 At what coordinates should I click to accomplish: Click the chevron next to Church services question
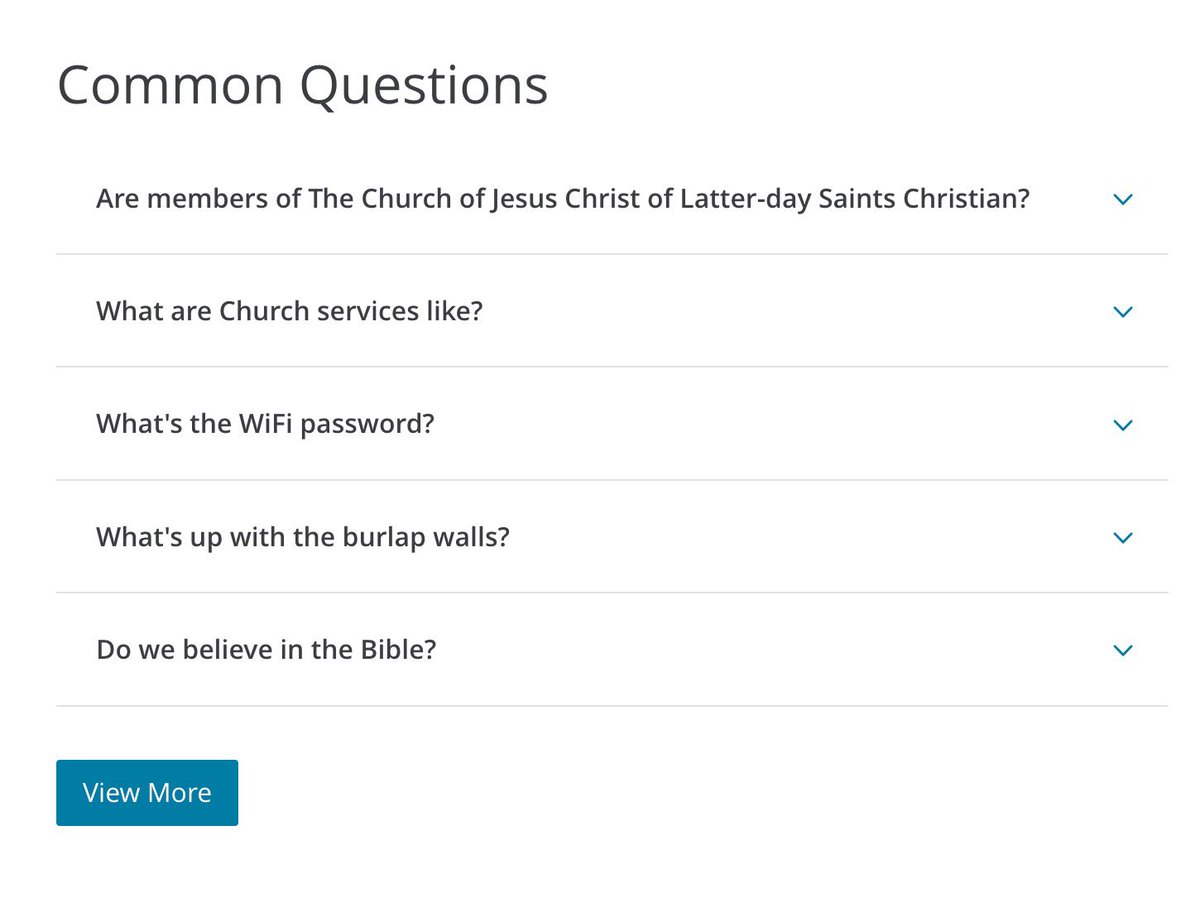(1122, 312)
